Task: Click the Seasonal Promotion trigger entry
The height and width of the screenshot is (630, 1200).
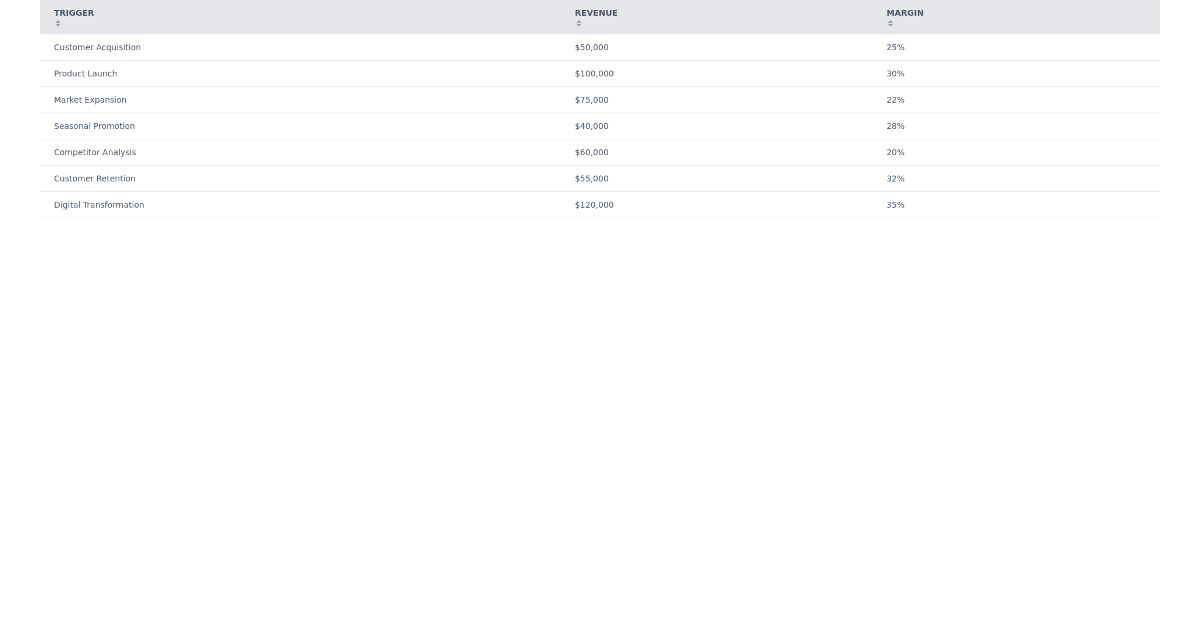Action: click(x=94, y=126)
